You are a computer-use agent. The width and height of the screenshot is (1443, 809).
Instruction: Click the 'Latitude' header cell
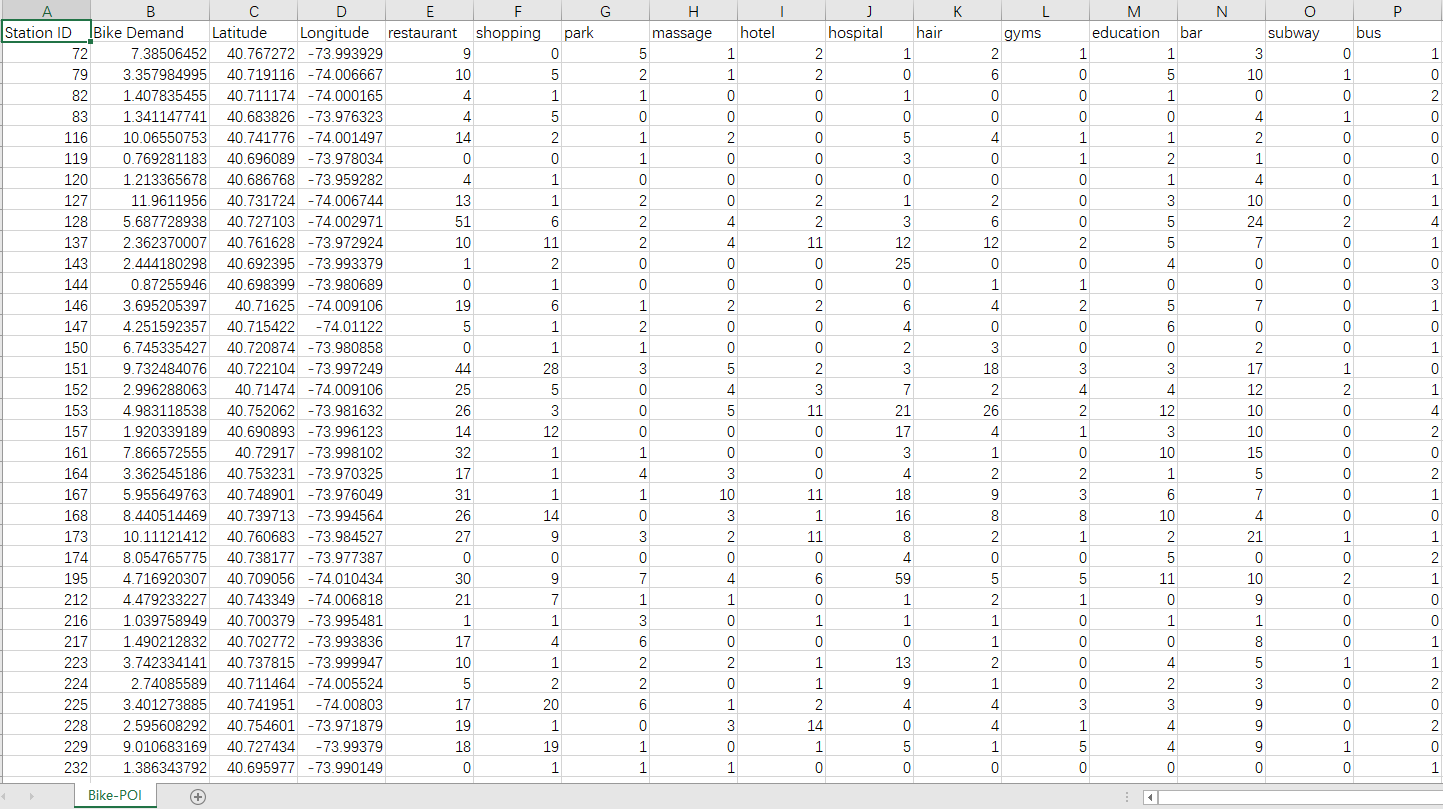pyautogui.click(x=254, y=32)
